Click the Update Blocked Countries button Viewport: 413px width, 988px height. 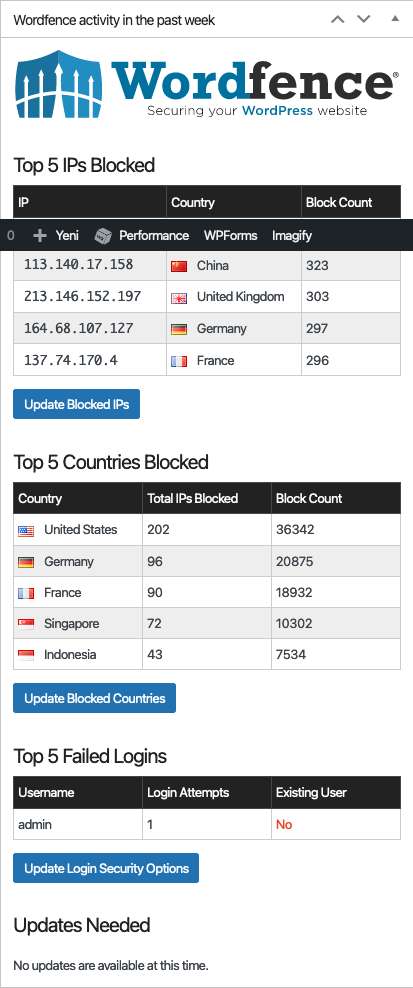coord(95,698)
